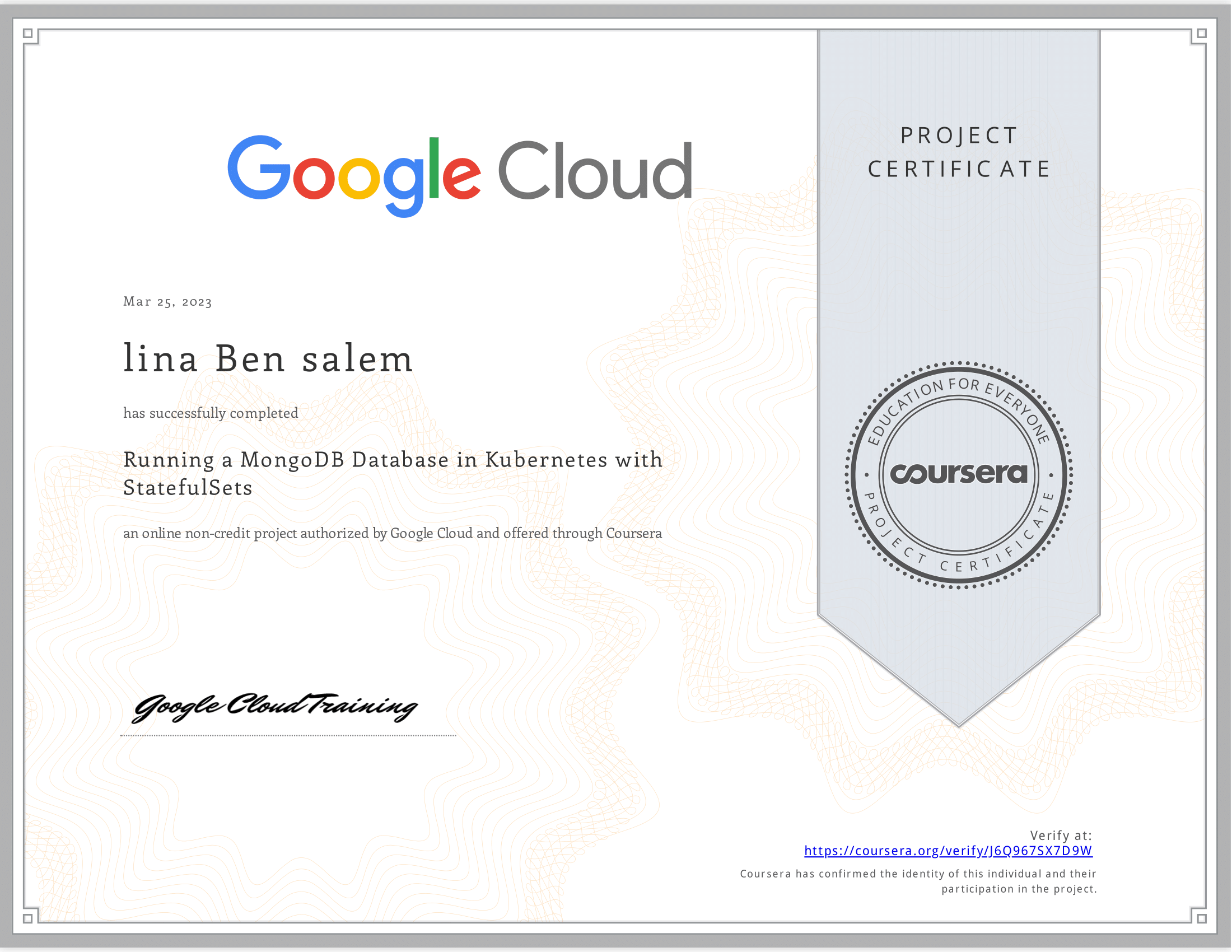Click the Google Cloud logo

pyautogui.click(x=460, y=175)
